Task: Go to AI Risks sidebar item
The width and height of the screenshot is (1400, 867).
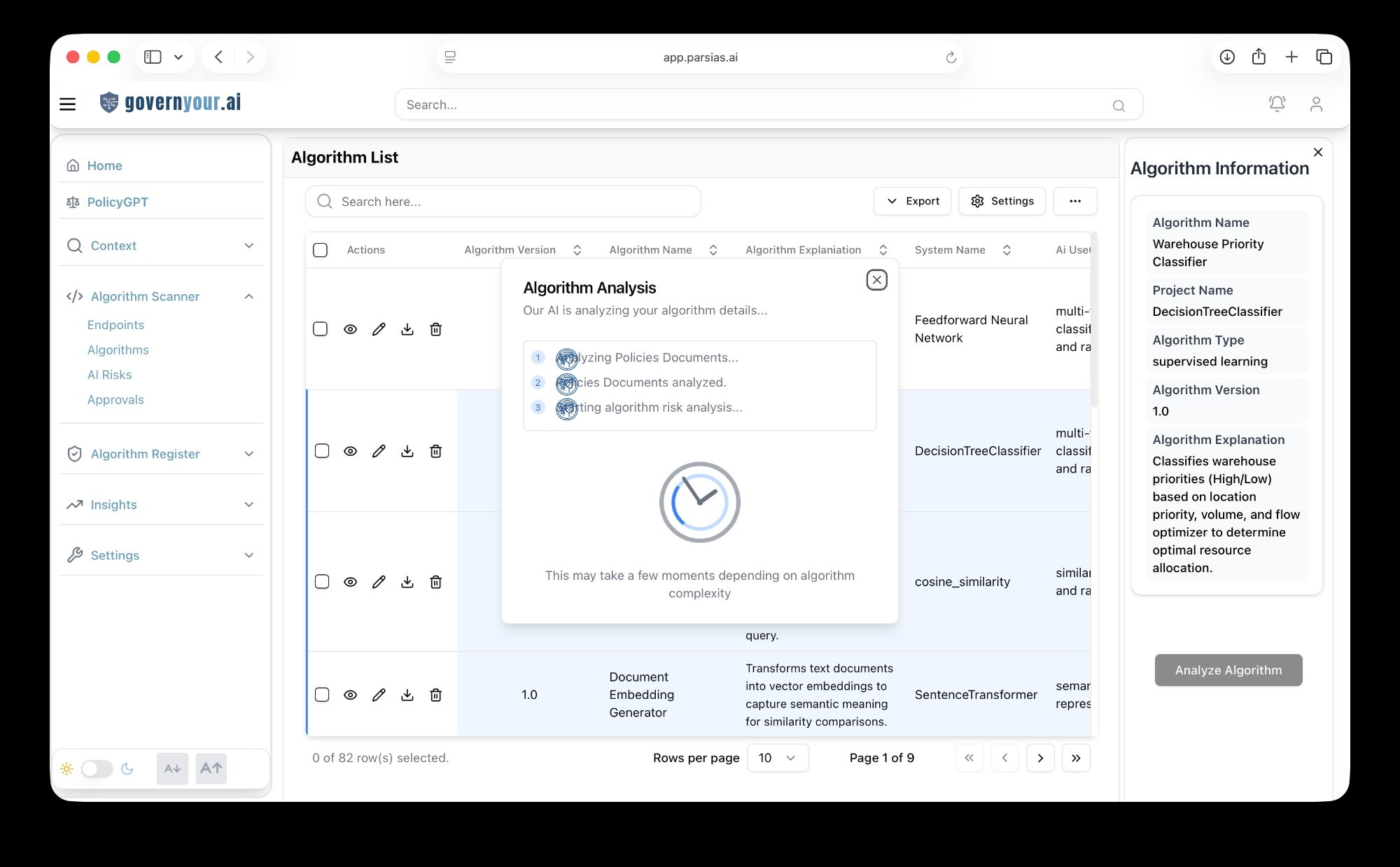Action: tap(109, 375)
